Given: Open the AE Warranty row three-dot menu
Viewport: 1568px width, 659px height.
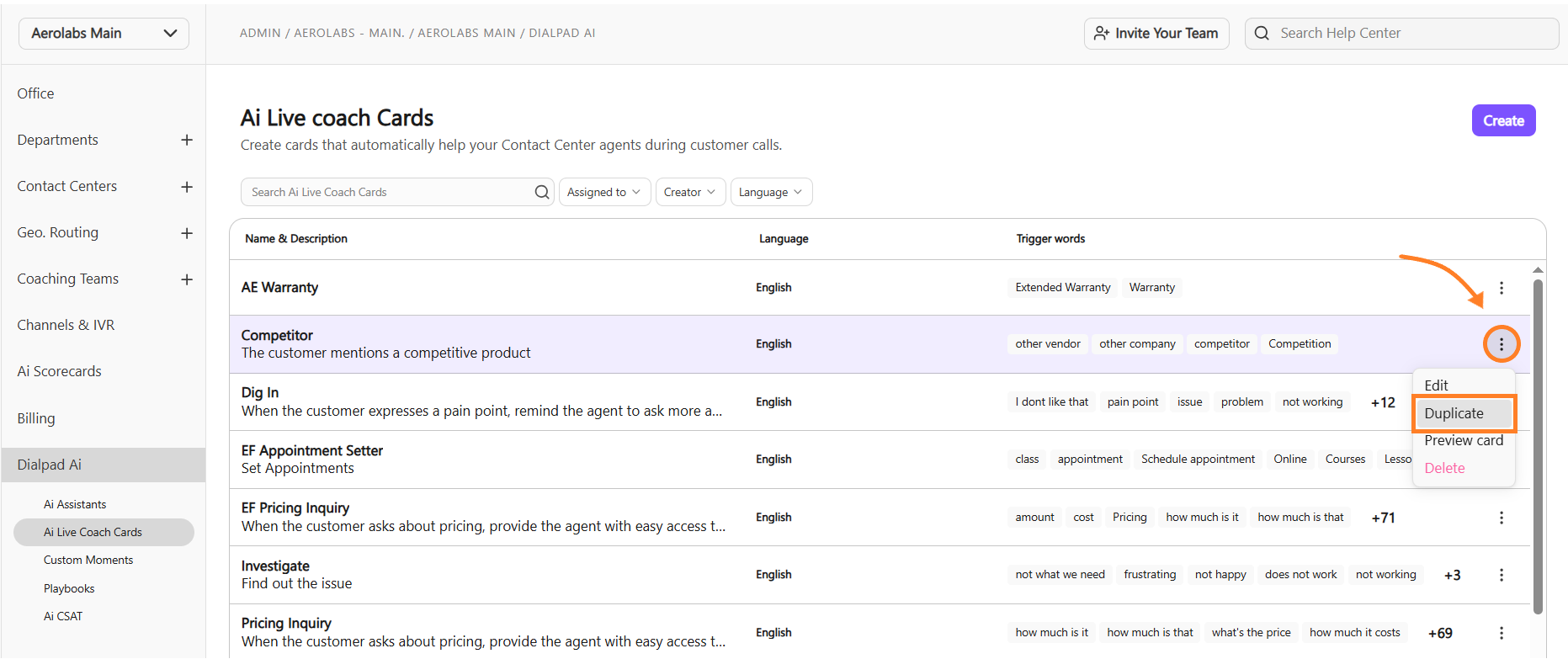Looking at the screenshot, I should [x=1501, y=288].
